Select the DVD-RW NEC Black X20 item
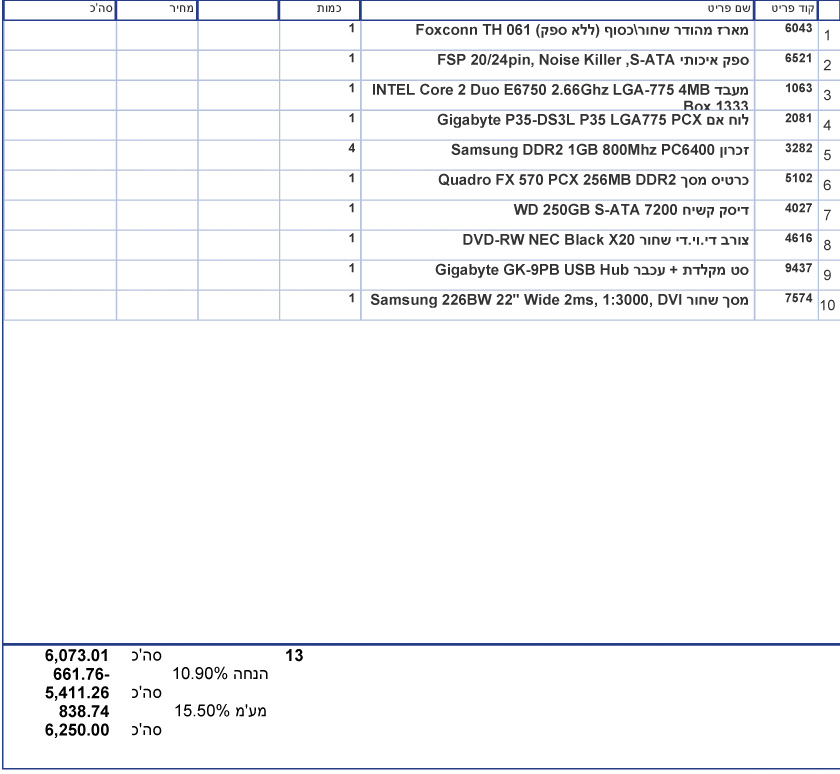The image size is (840, 774). pyautogui.click(x=605, y=240)
